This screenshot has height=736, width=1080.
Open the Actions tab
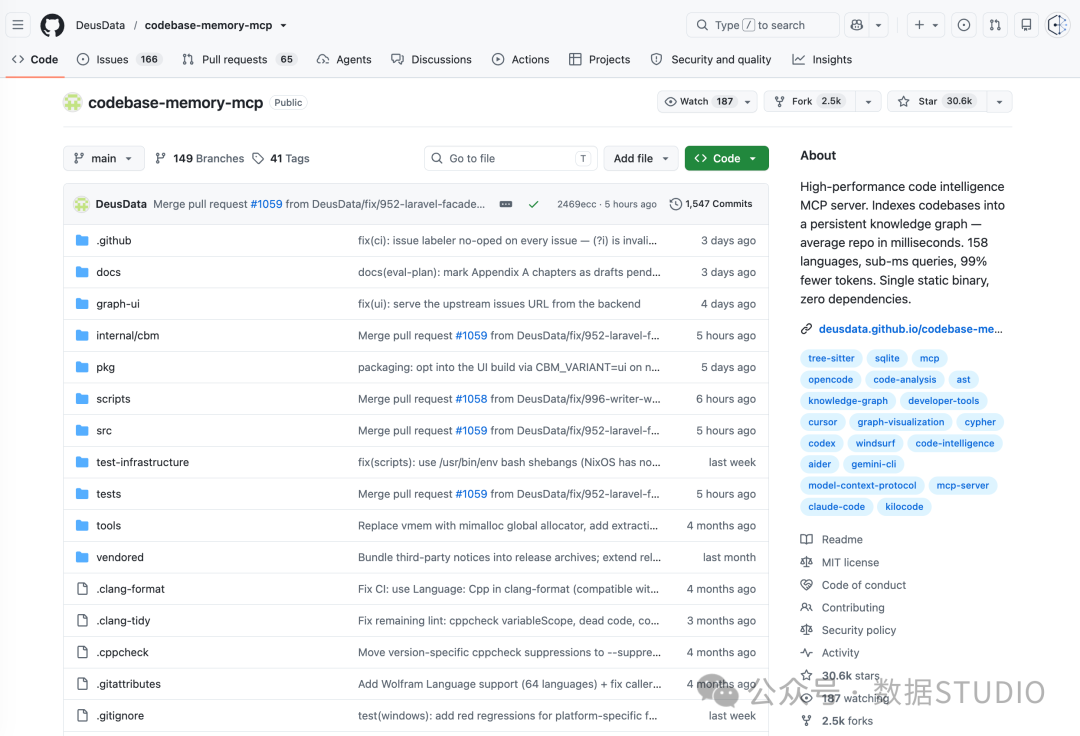pyautogui.click(x=521, y=59)
